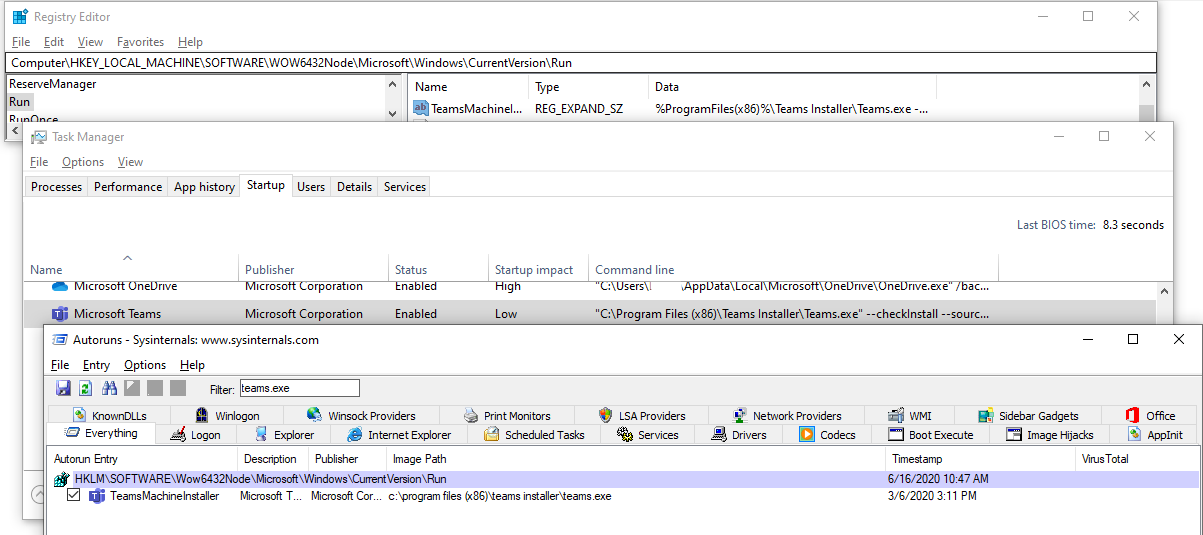Image resolution: width=1203 pixels, height=535 pixels.
Task: Select the Run key in registry tree
Action: click(20, 101)
